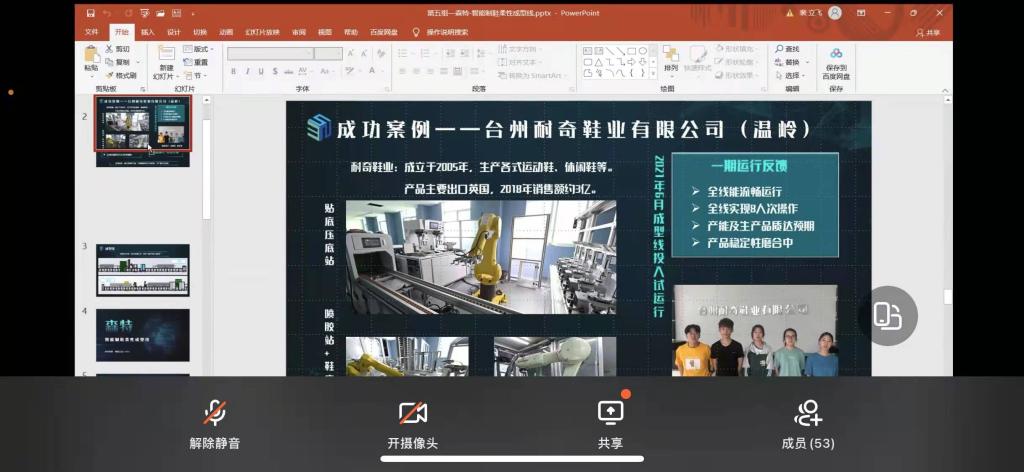Switch to the 幻灯片放映 ribbon tab
This screenshot has width=1024, height=472.
[263, 32]
